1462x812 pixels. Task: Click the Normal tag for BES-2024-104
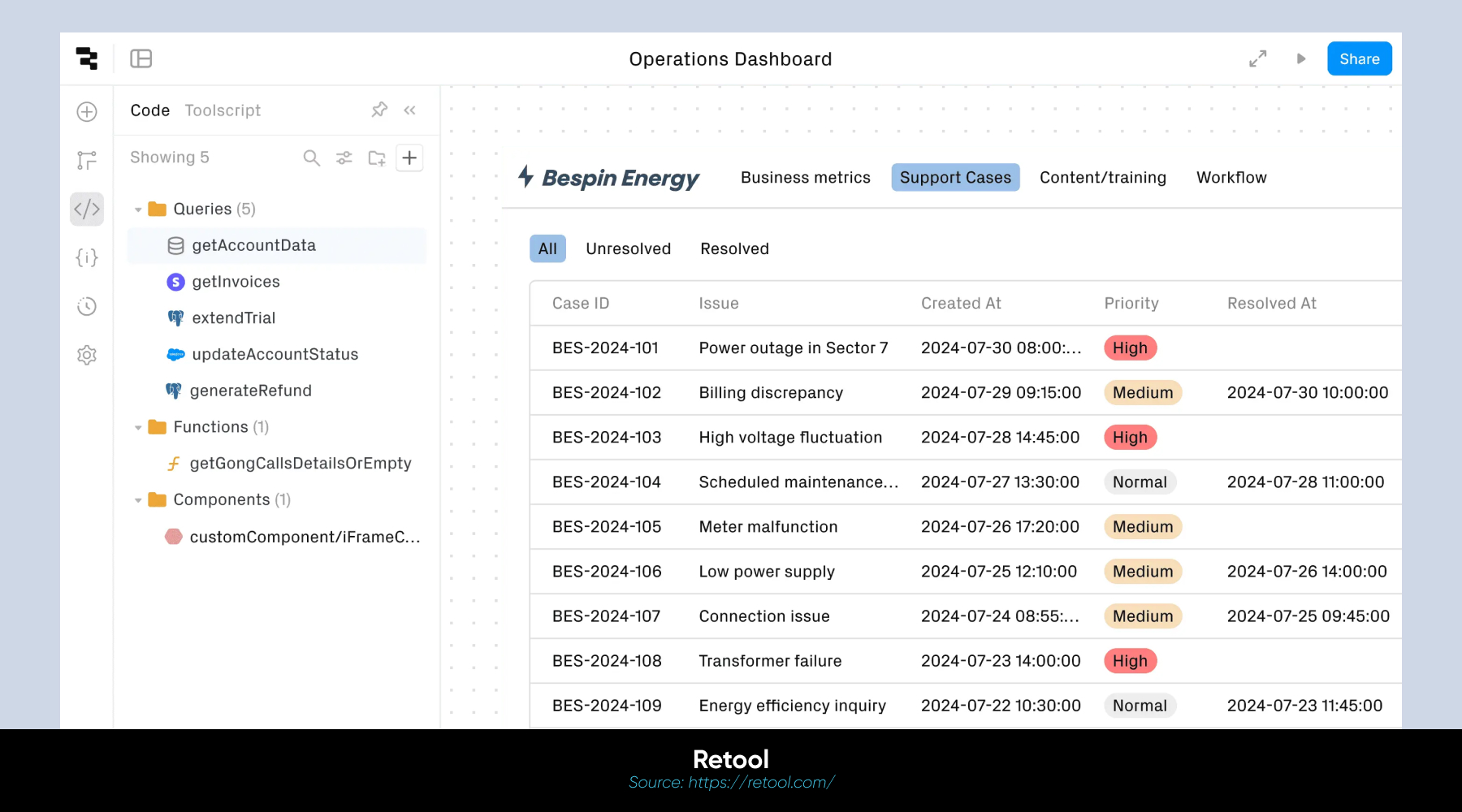(x=1140, y=482)
